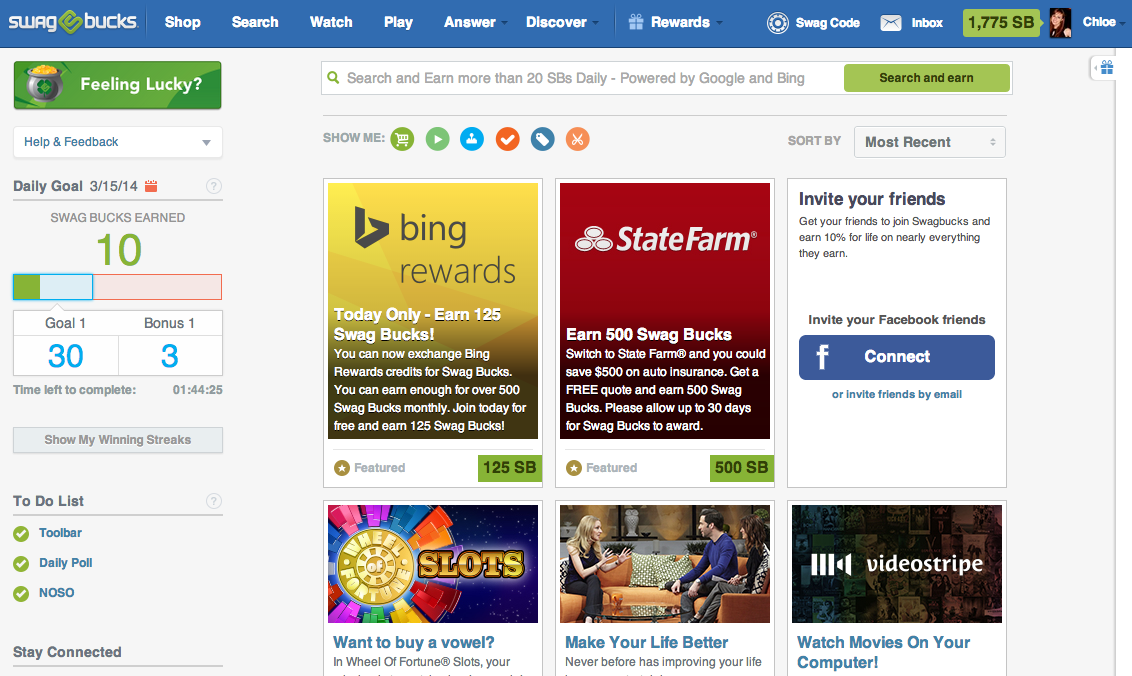Open the NOSO to-do link
The image size is (1132, 676).
57,593
